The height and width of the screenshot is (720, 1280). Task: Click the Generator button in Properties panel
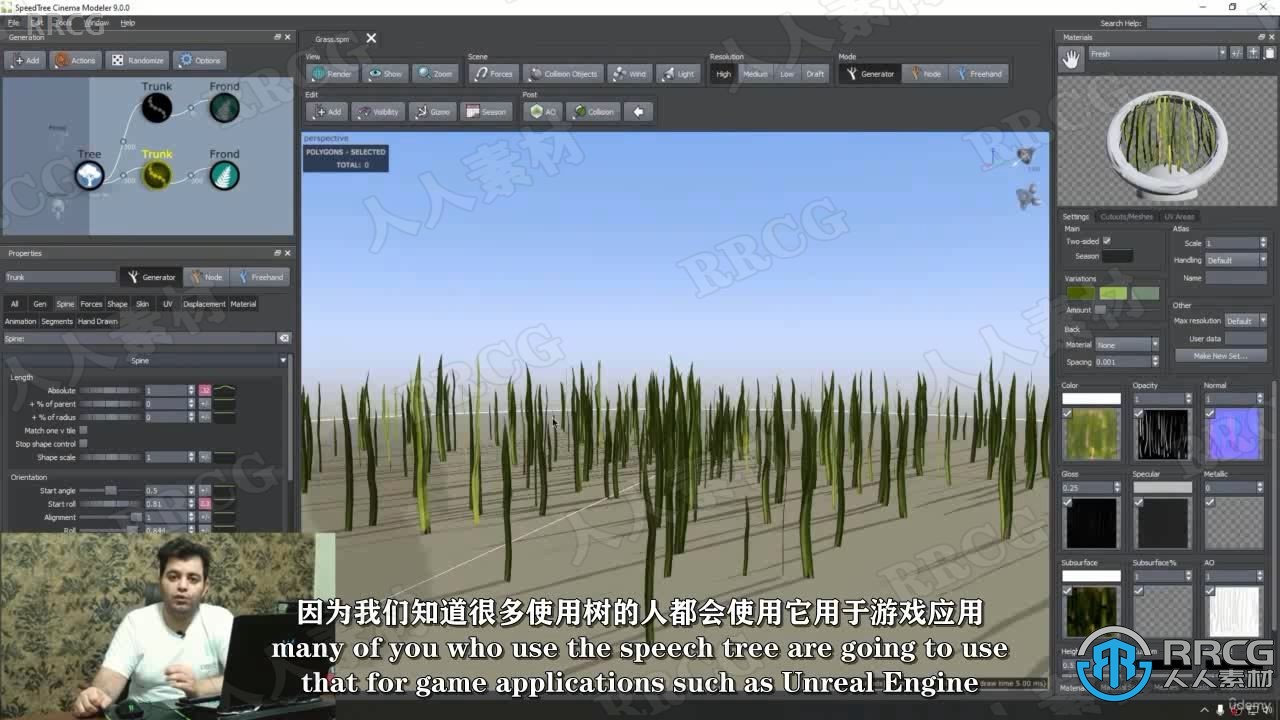point(151,277)
